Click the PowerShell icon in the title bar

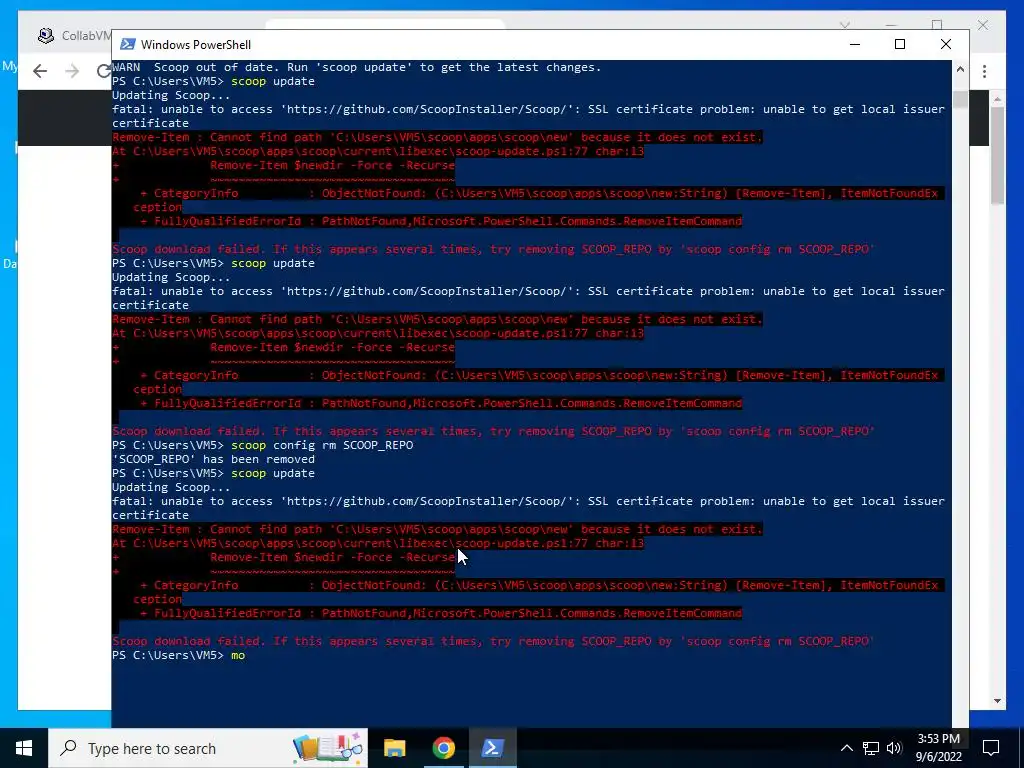[x=128, y=44]
